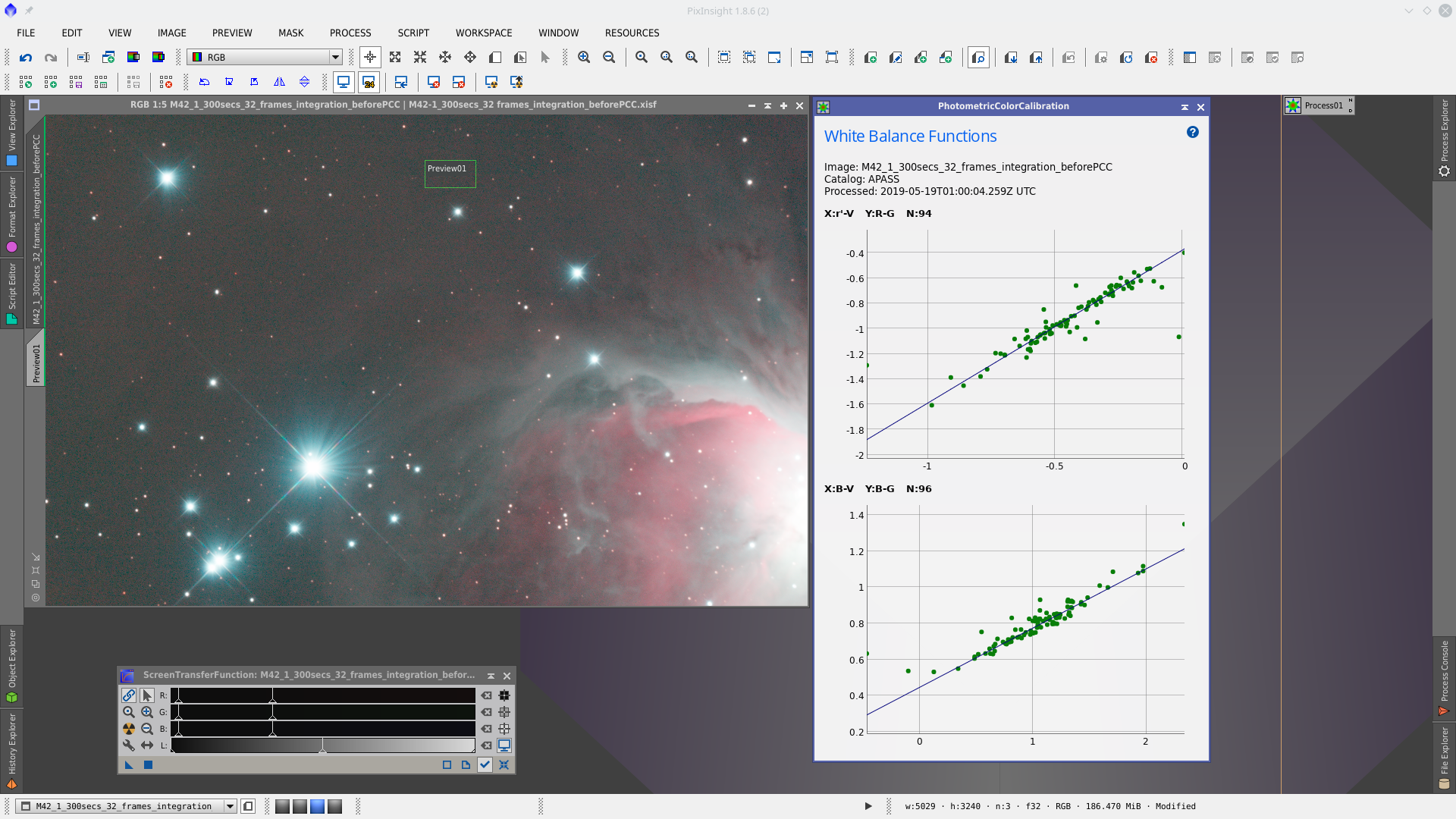
Task: Click the undo arrow in toolbar
Action: point(26,58)
